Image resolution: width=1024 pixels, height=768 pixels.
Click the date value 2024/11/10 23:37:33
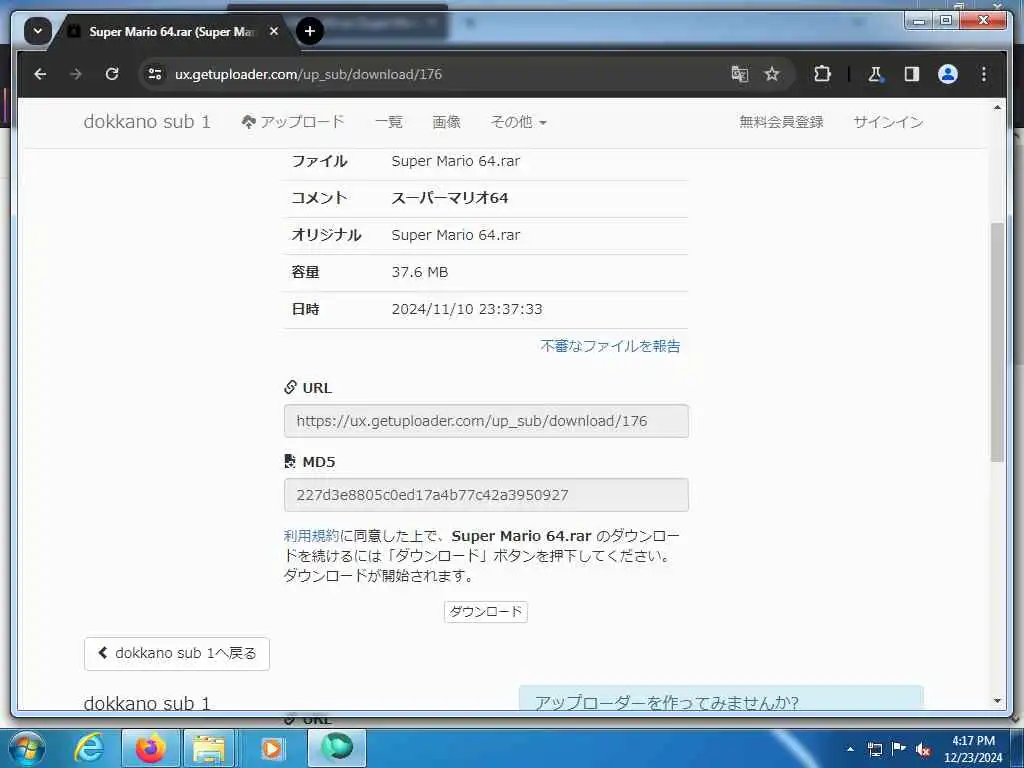click(x=467, y=310)
